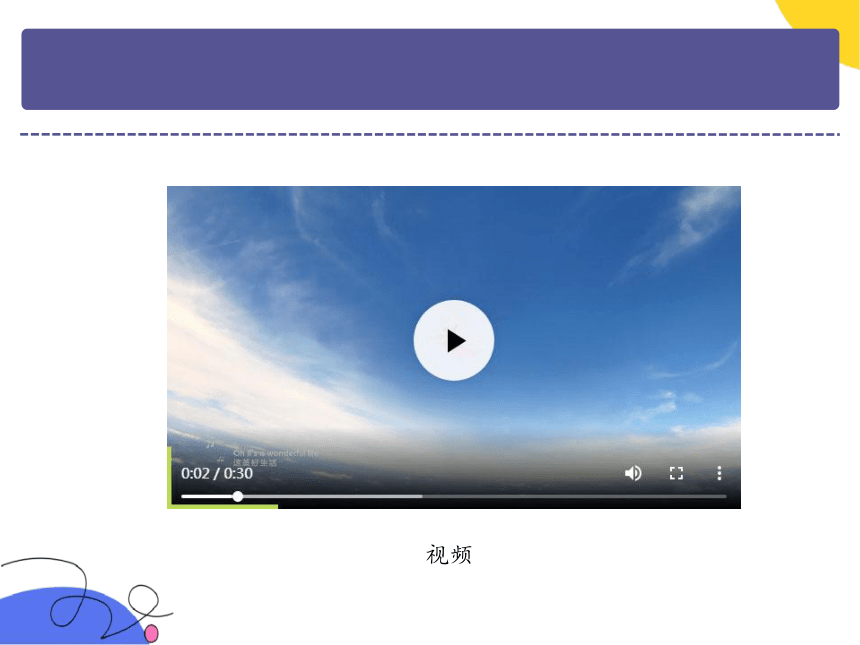Screen dimensions: 860x645
Task: Click the video progress bar's playhead knob
Action: (x=237, y=496)
